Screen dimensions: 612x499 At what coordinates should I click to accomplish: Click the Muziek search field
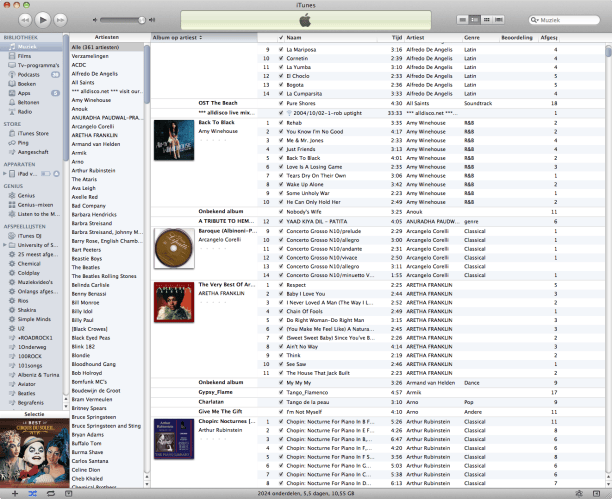pyautogui.click(x=564, y=20)
